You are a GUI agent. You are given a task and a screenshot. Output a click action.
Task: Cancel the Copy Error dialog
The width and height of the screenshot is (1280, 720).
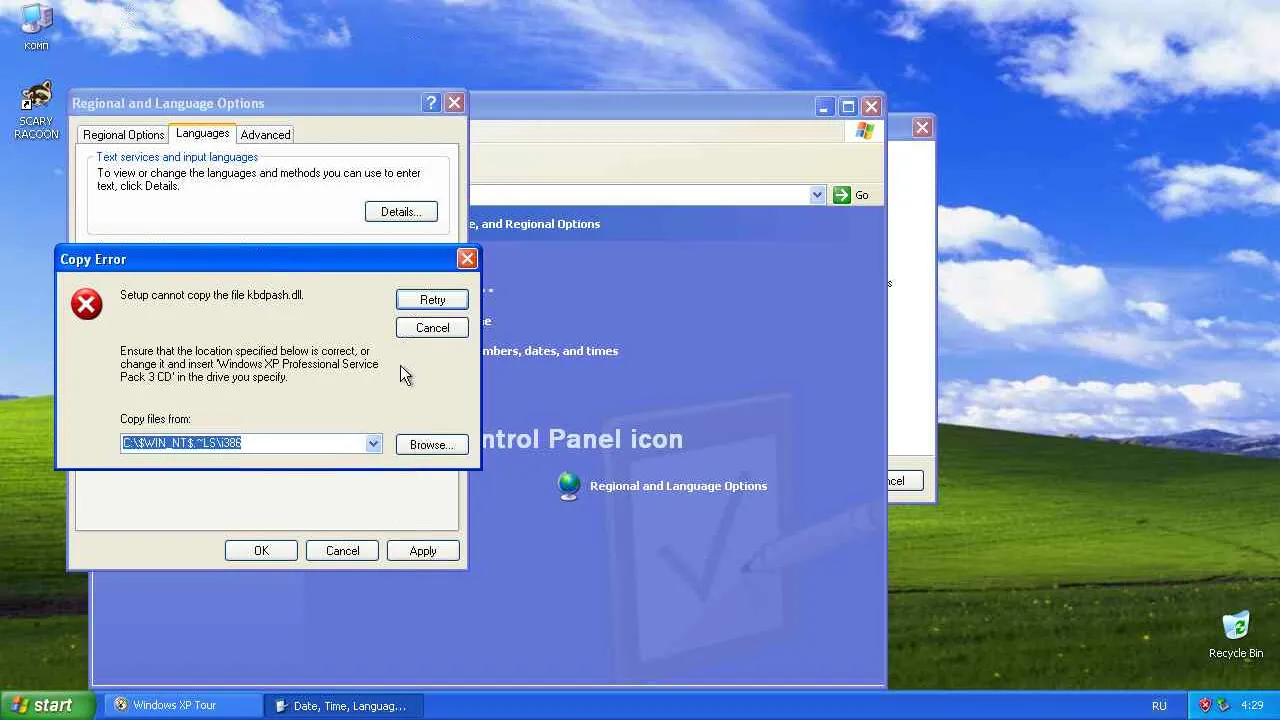point(432,328)
